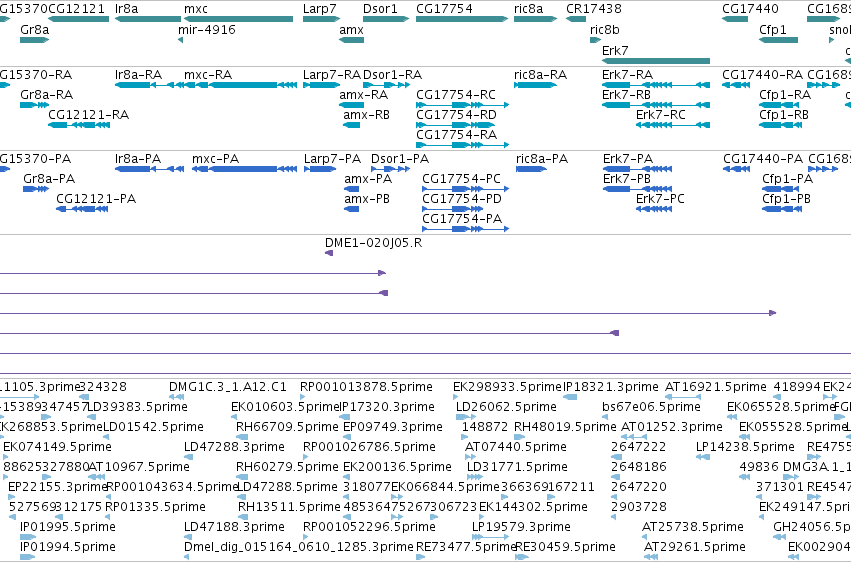Image resolution: width=851 pixels, height=562 pixels.
Task: Open the IP01995.5prime EST label
Action: coord(68,527)
